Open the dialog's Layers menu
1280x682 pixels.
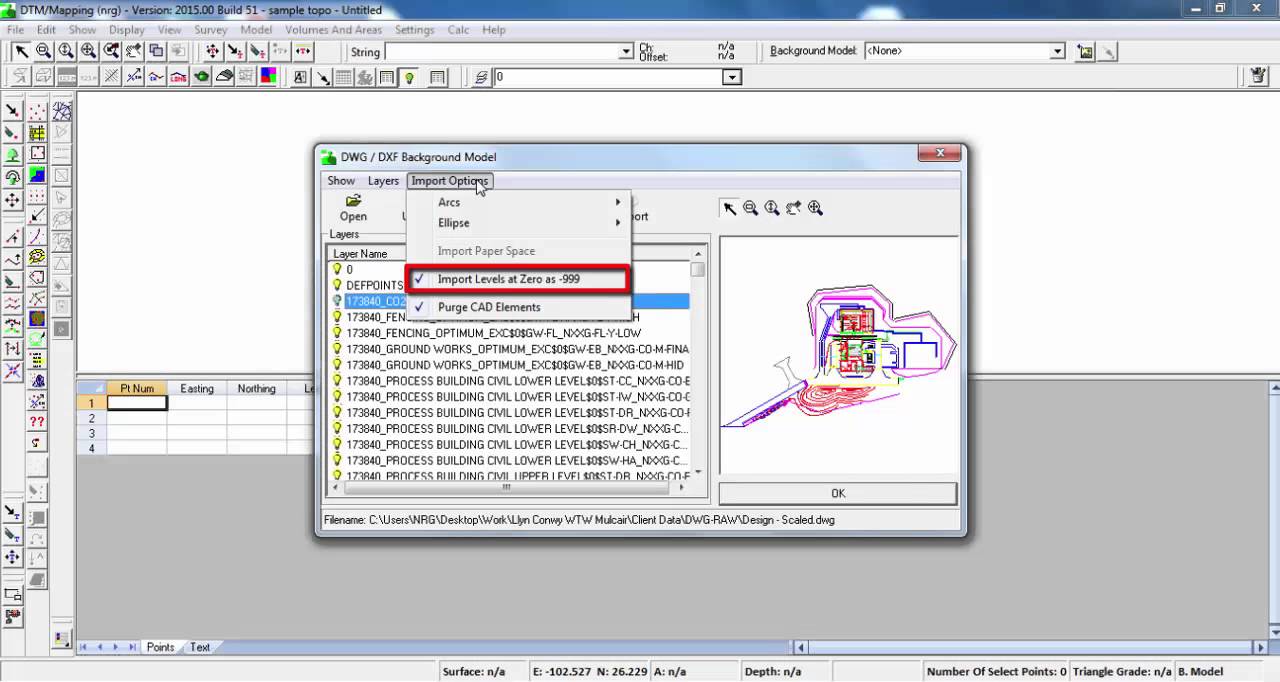(x=383, y=181)
